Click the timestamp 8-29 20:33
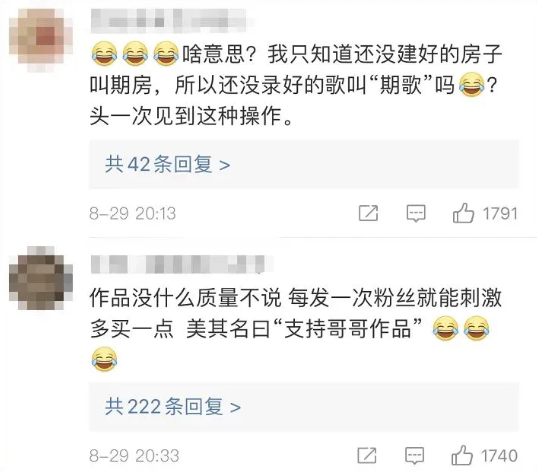Image resolution: width=537 pixels, height=471 pixels. pyautogui.click(x=134, y=456)
